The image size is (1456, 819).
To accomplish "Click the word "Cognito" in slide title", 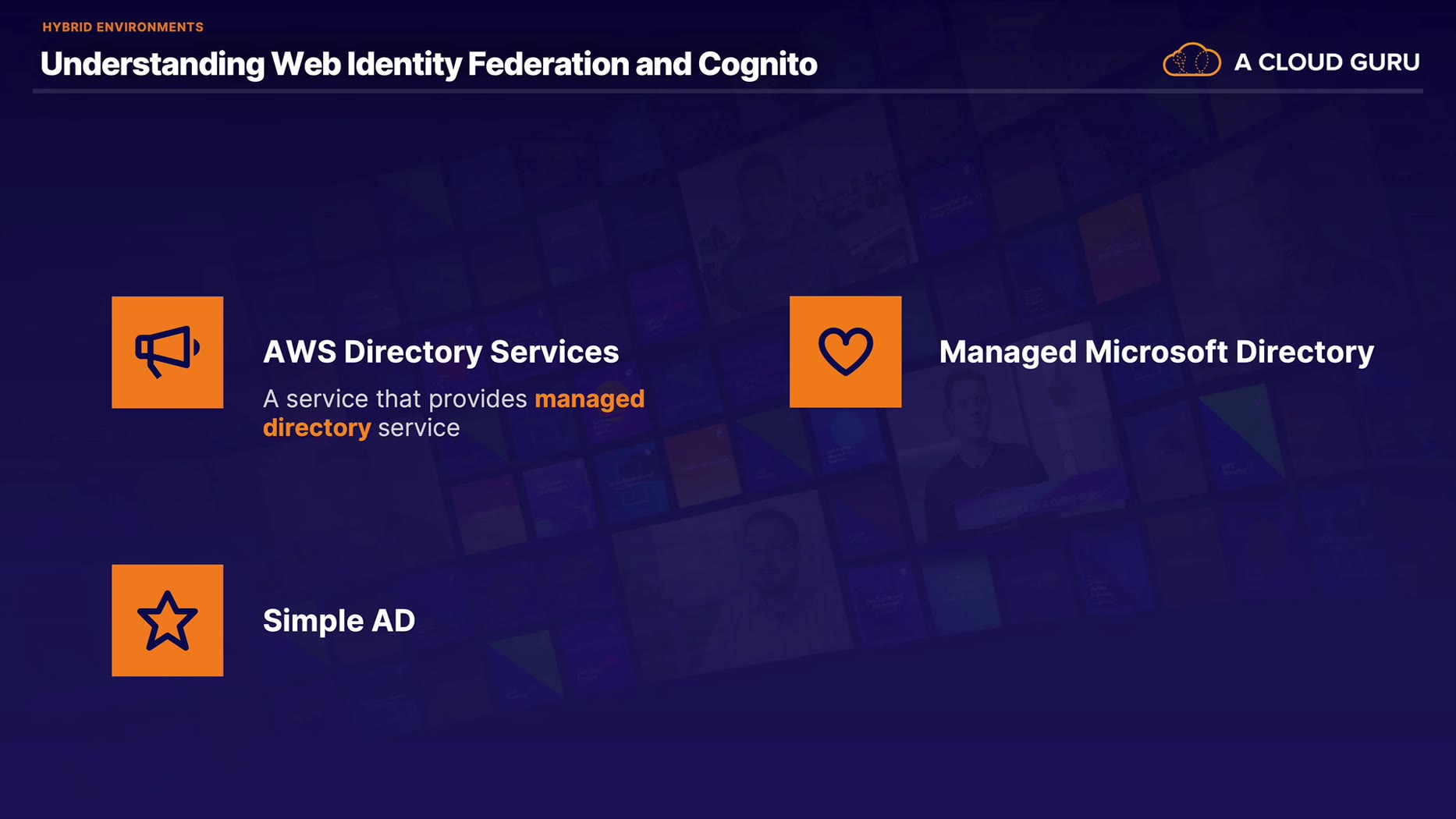I will pos(757,64).
